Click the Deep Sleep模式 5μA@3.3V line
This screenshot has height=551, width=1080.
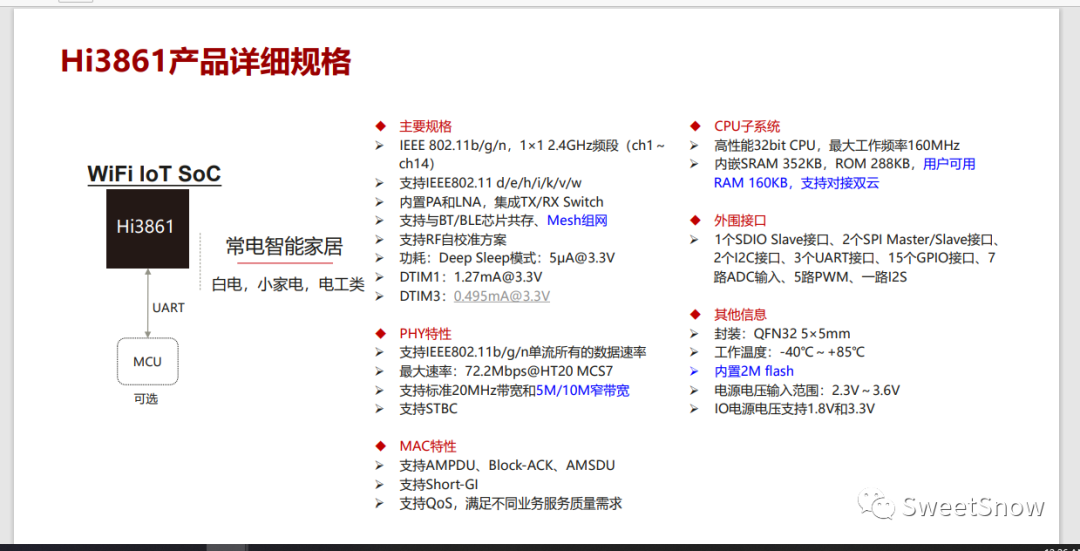coord(507,258)
